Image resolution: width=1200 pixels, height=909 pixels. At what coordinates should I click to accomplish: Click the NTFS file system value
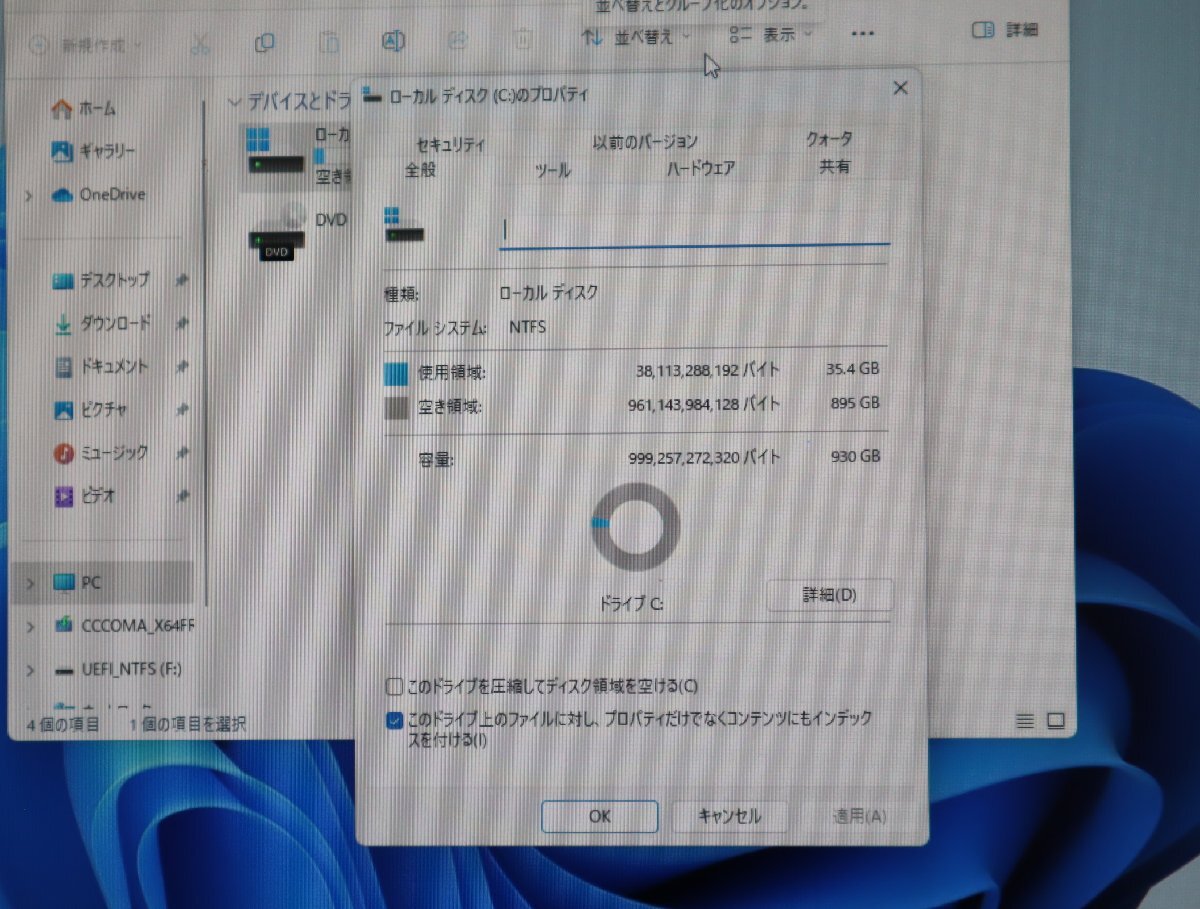click(x=527, y=326)
